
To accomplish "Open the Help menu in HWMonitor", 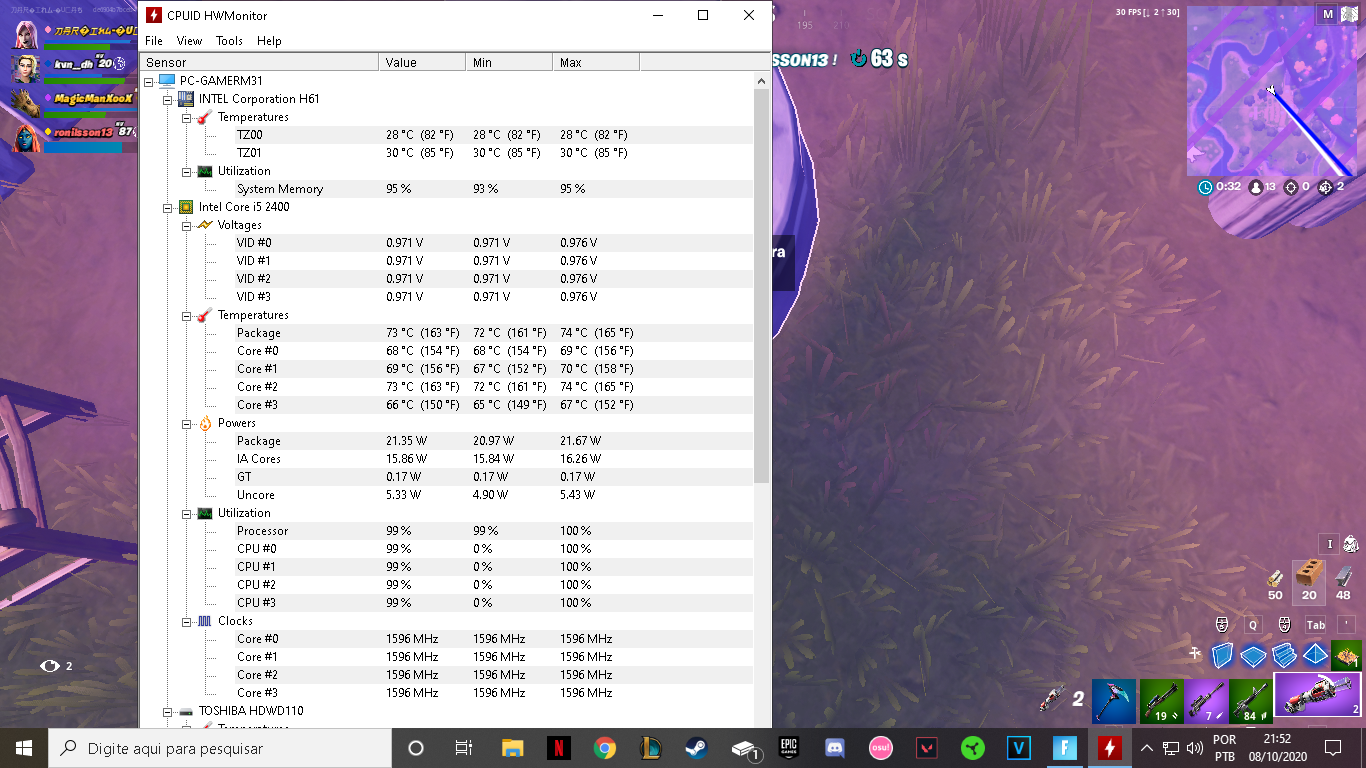I will pos(269,41).
